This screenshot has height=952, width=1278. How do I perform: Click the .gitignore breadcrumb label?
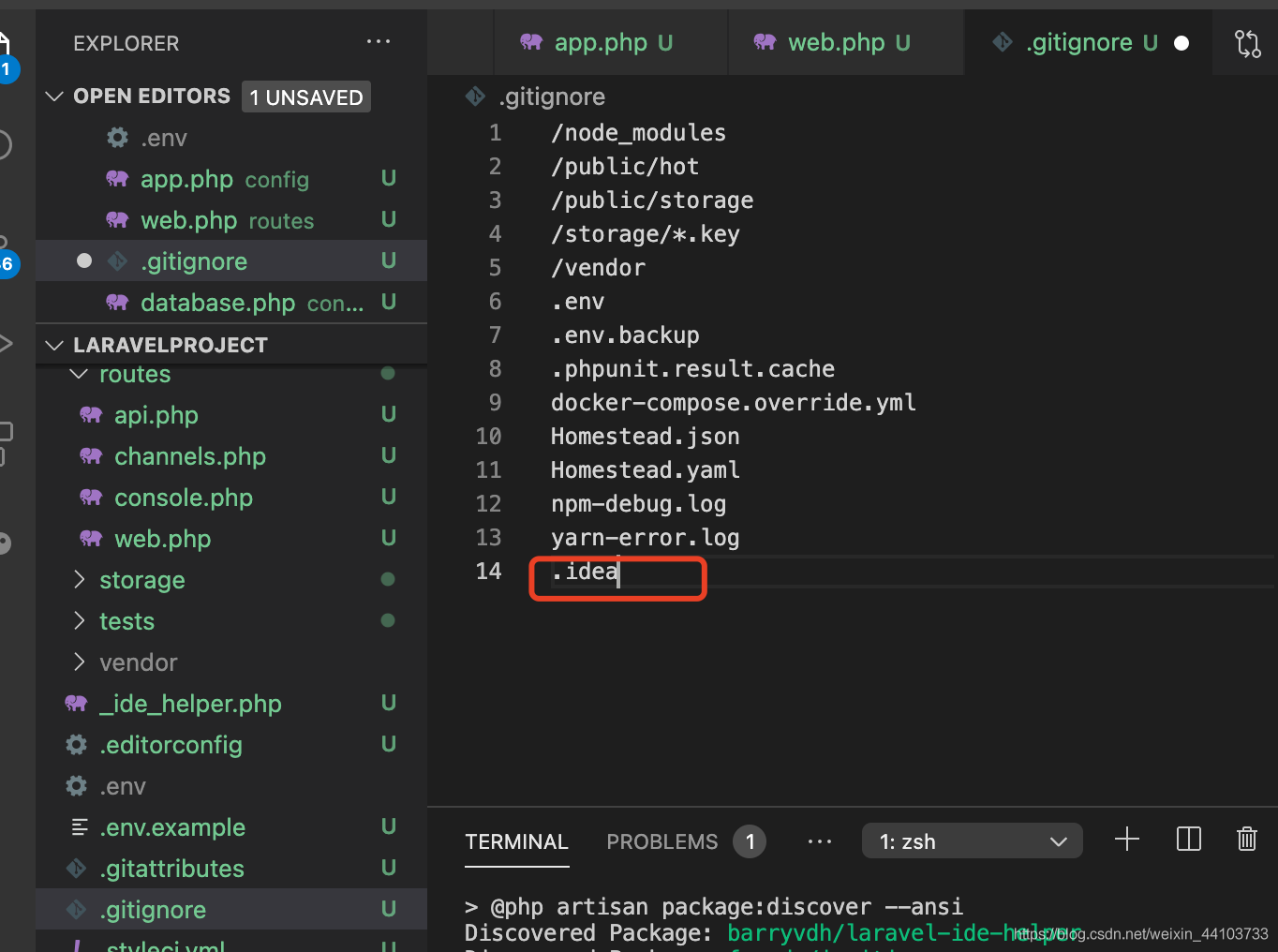point(552,97)
